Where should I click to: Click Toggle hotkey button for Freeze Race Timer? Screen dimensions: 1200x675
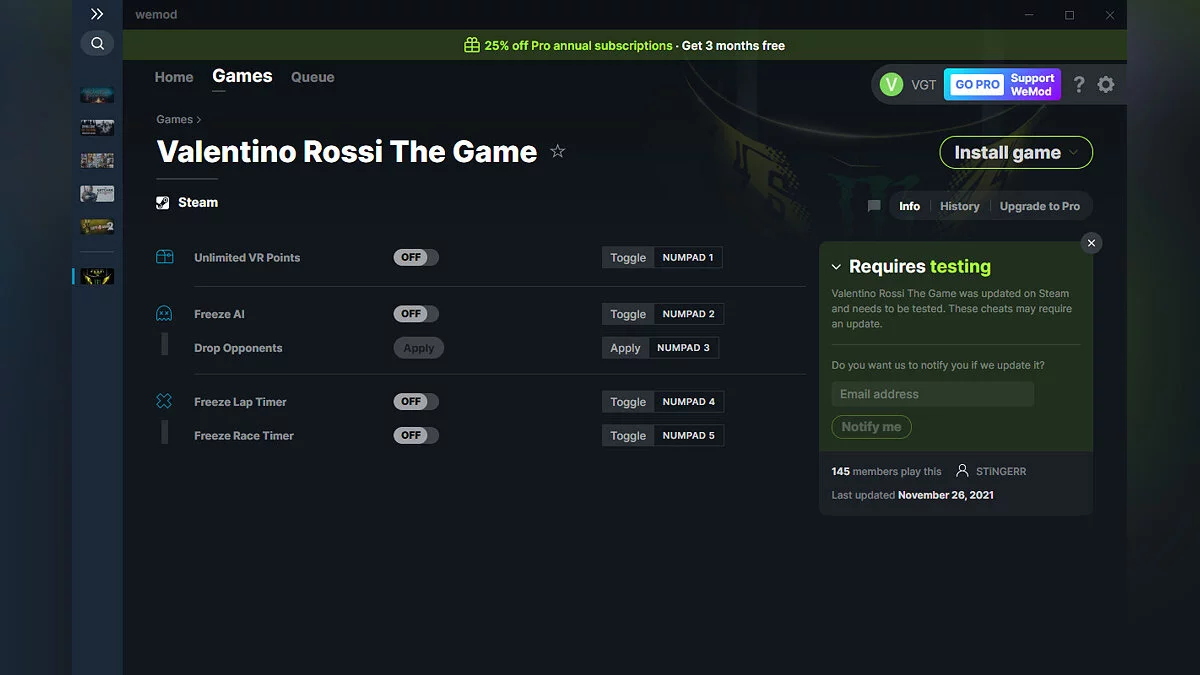pos(628,436)
